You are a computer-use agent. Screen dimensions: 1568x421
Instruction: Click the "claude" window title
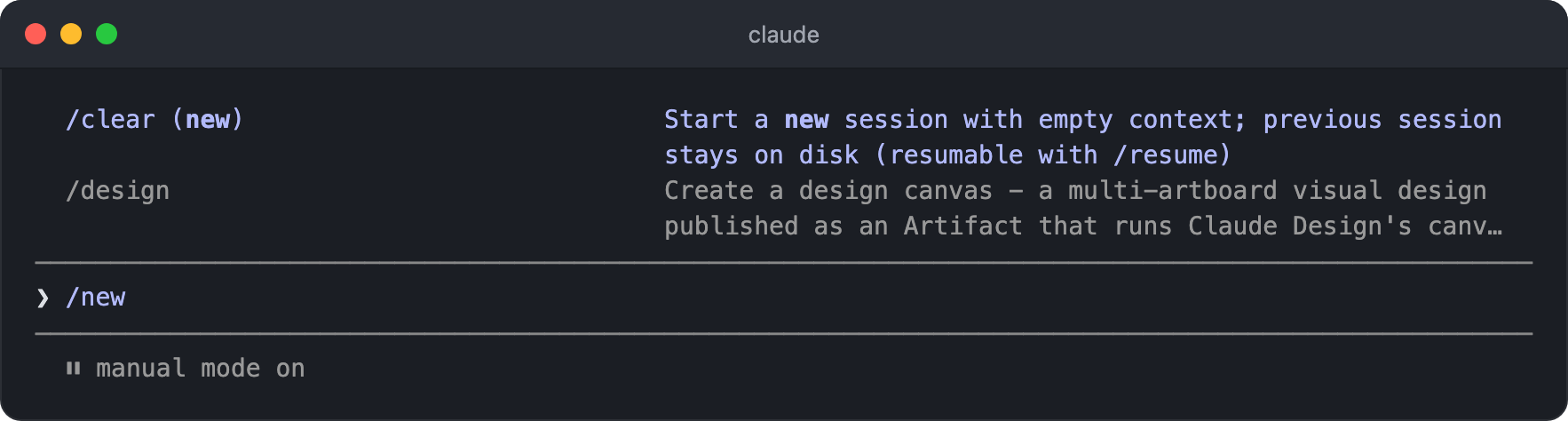784,35
